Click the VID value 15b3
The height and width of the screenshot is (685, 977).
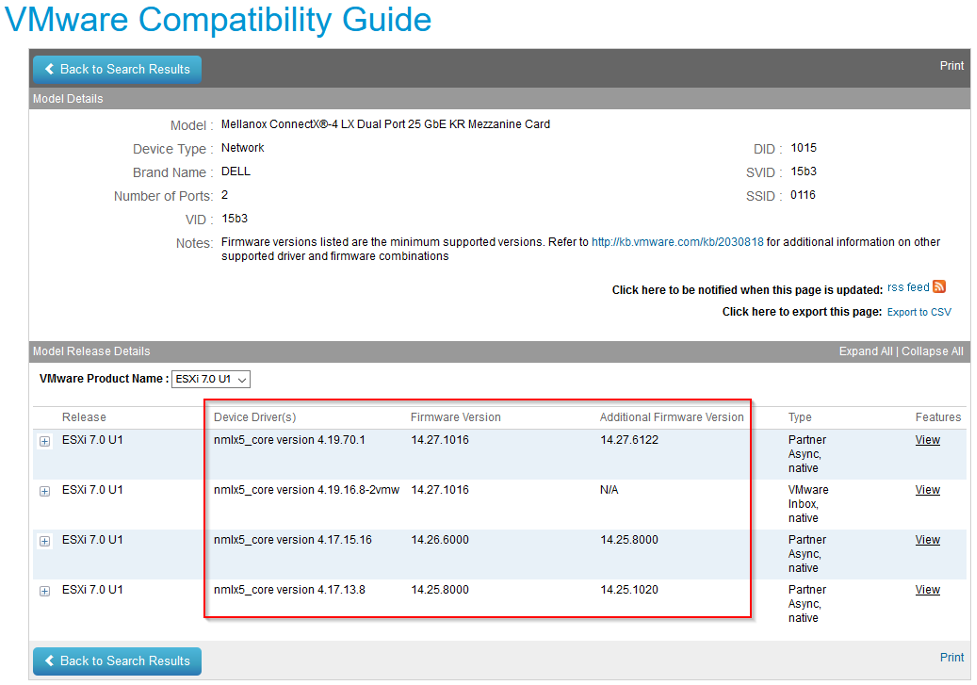tap(234, 219)
